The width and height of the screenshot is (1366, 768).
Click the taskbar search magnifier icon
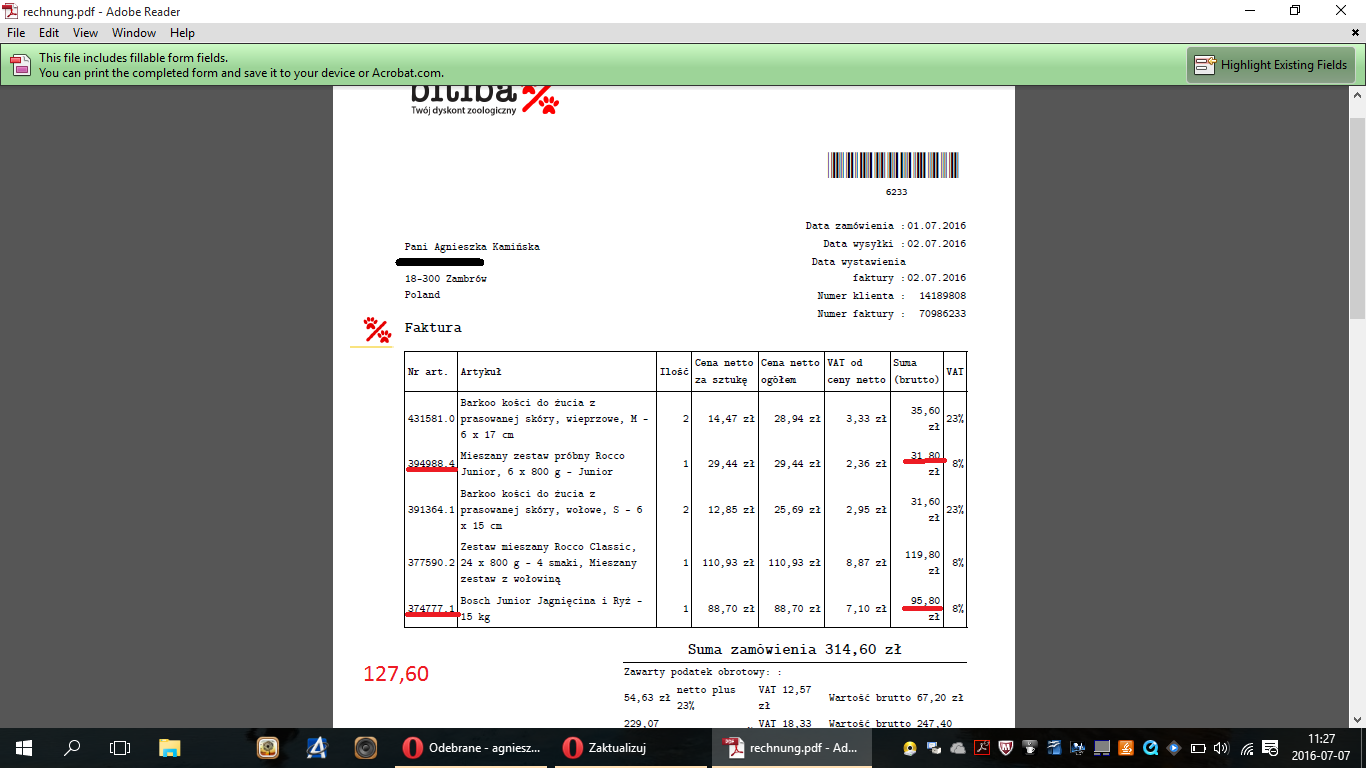(x=72, y=747)
